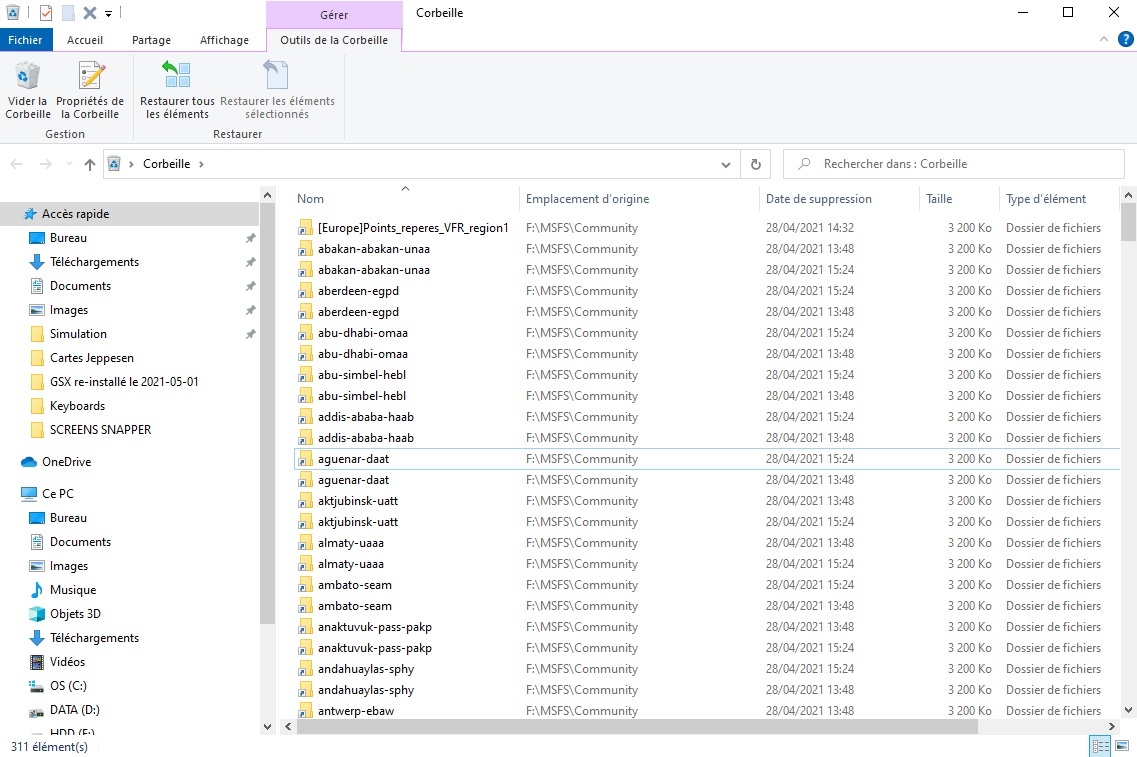Go up one folder level arrow
Viewport: 1137px width, 757px height.
90,165
